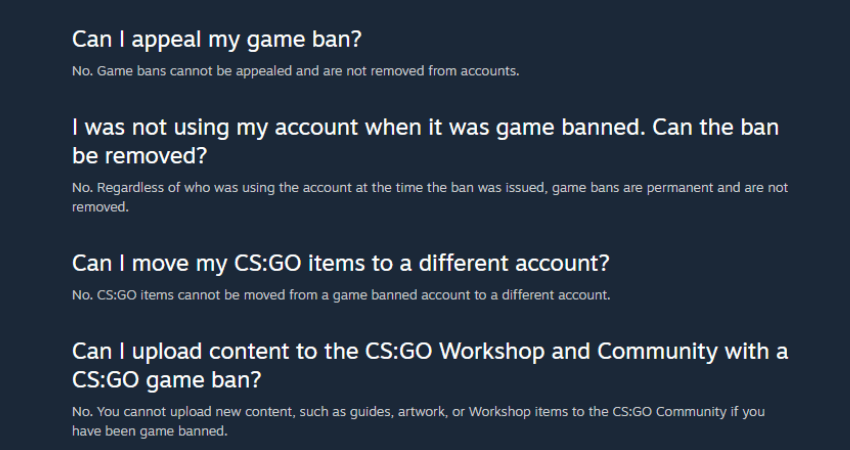
Task: Click the 'CS:GO game ban?' heading line
Action: 166,380
